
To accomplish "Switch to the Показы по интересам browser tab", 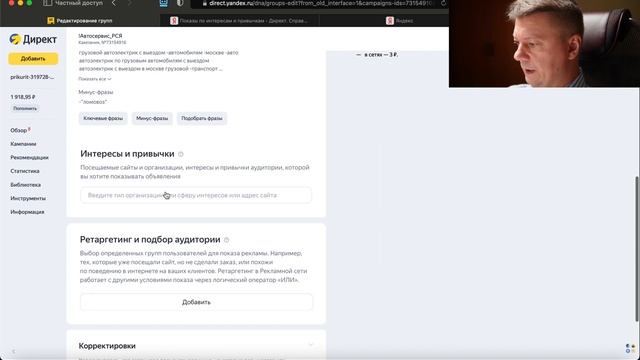I will click(239, 20).
